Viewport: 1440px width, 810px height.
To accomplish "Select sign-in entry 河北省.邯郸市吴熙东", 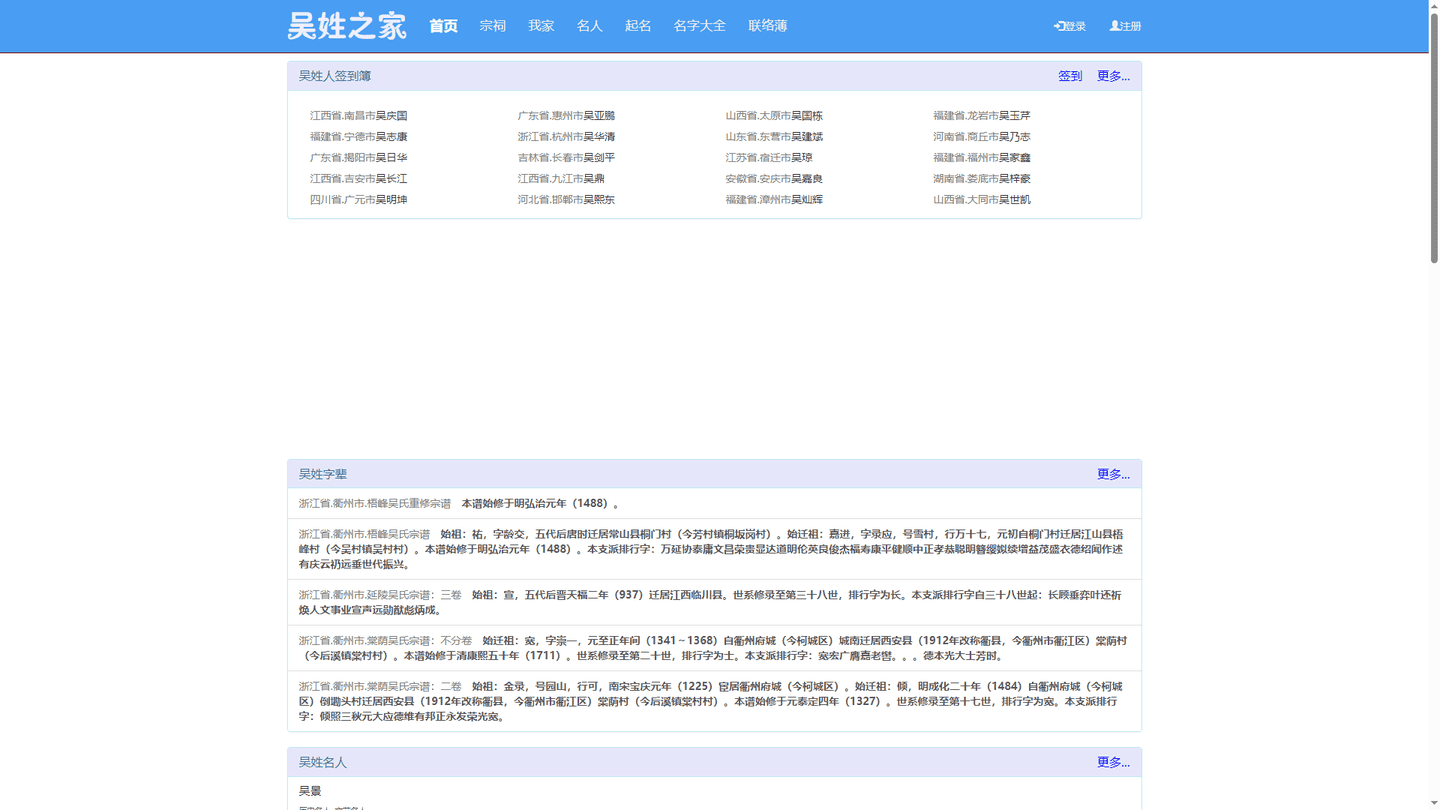I will (x=567, y=200).
